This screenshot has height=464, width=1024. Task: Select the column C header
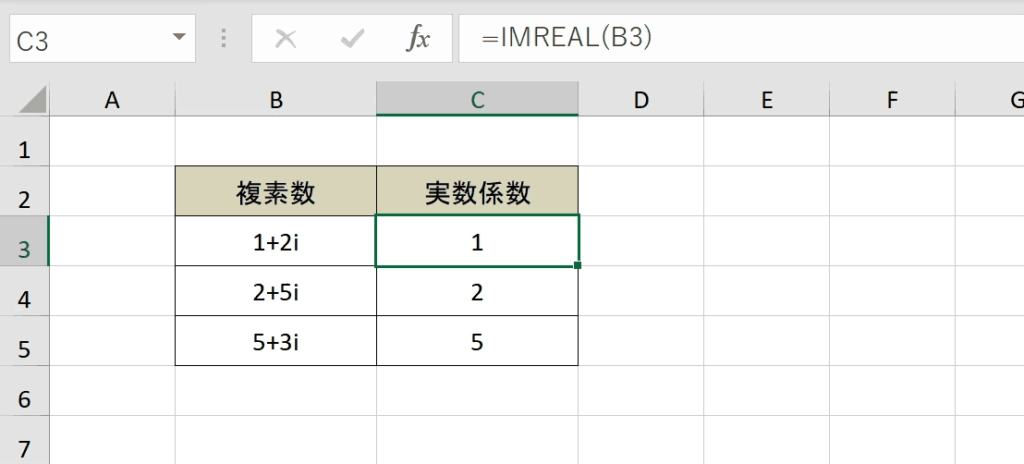pyautogui.click(x=477, y=99)
